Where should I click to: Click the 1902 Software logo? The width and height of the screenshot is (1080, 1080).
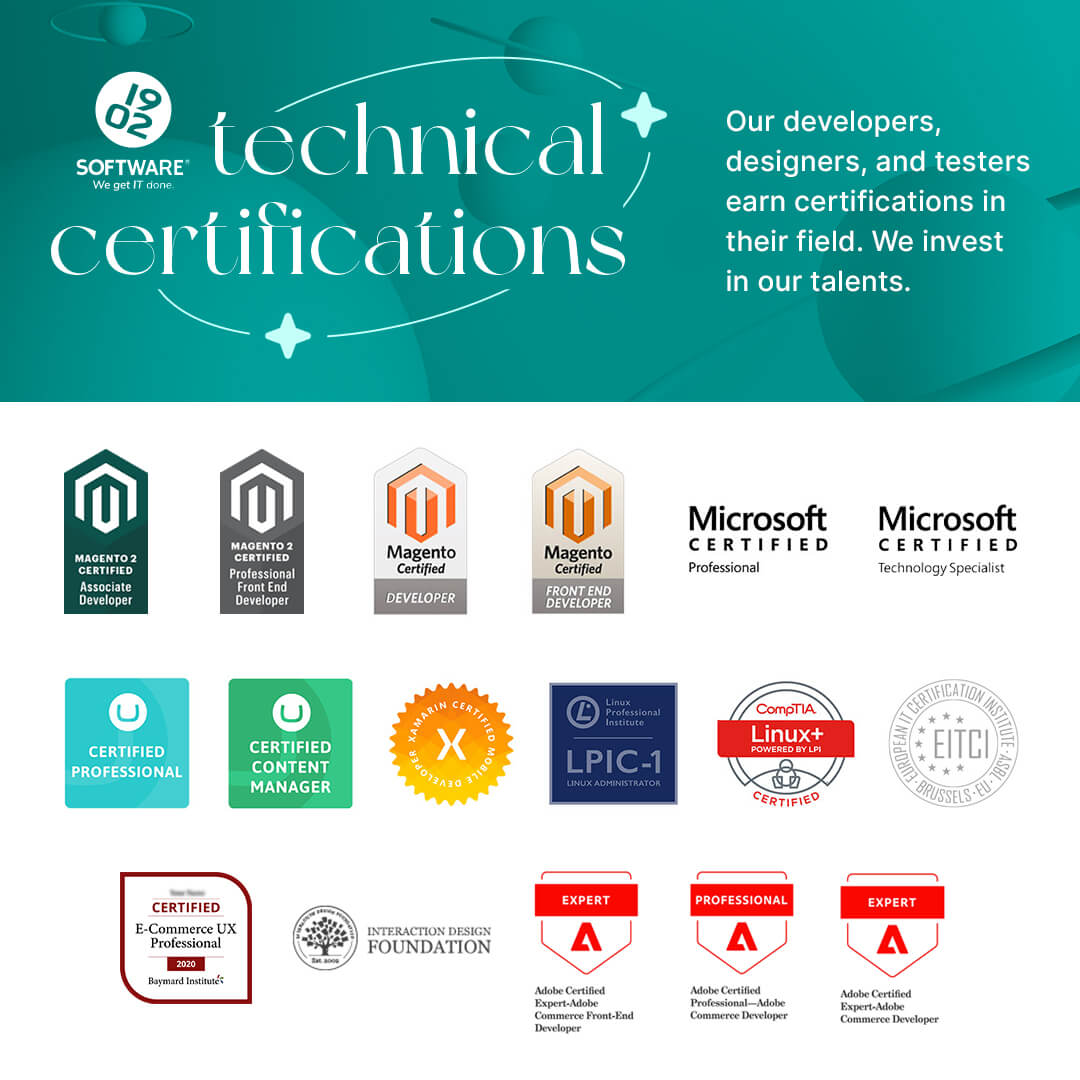click(132, 132)
